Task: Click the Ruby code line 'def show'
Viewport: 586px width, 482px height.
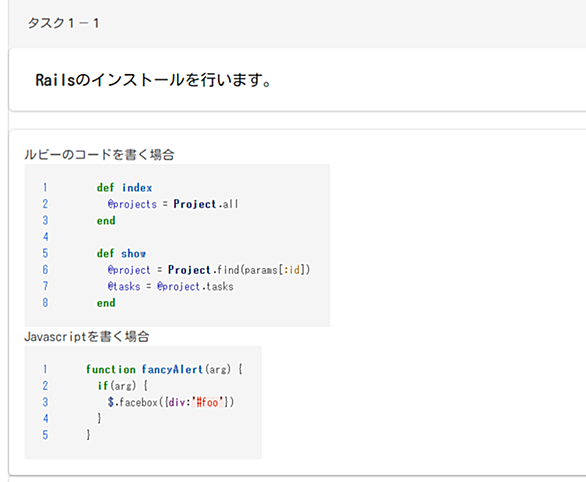Action: 121,253
